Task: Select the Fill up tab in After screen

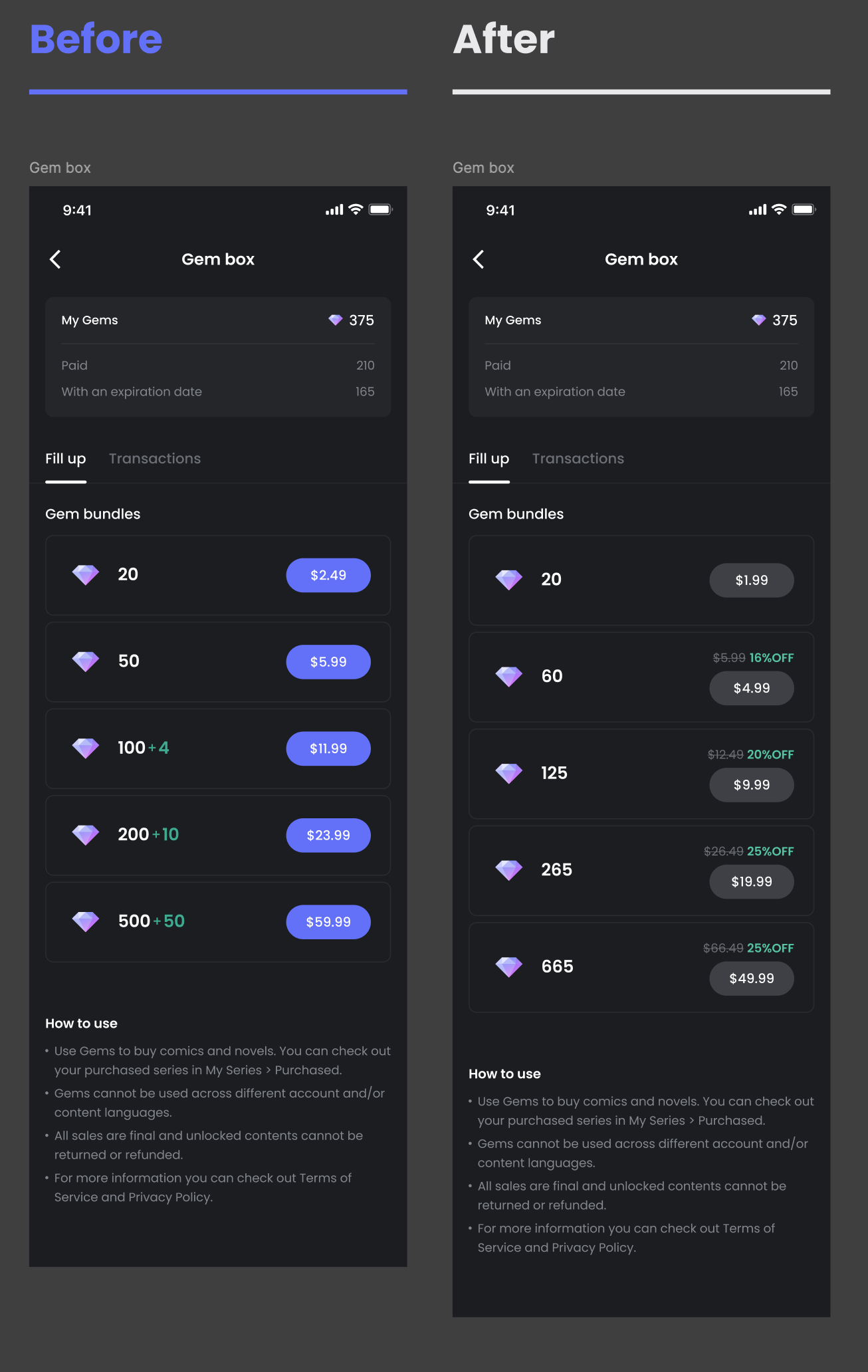Action: (489, 459)
